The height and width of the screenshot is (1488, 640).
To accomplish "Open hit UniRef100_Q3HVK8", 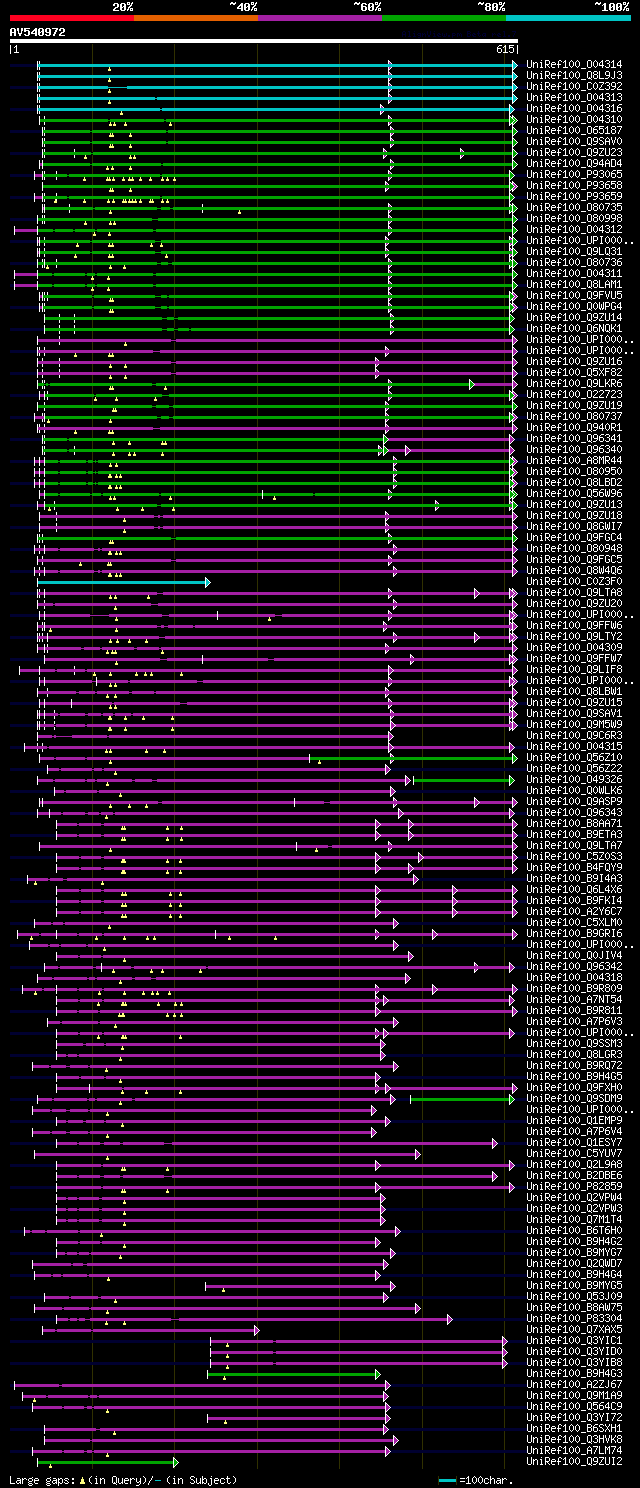I will pyautogui.click(x=574, y=1440).
